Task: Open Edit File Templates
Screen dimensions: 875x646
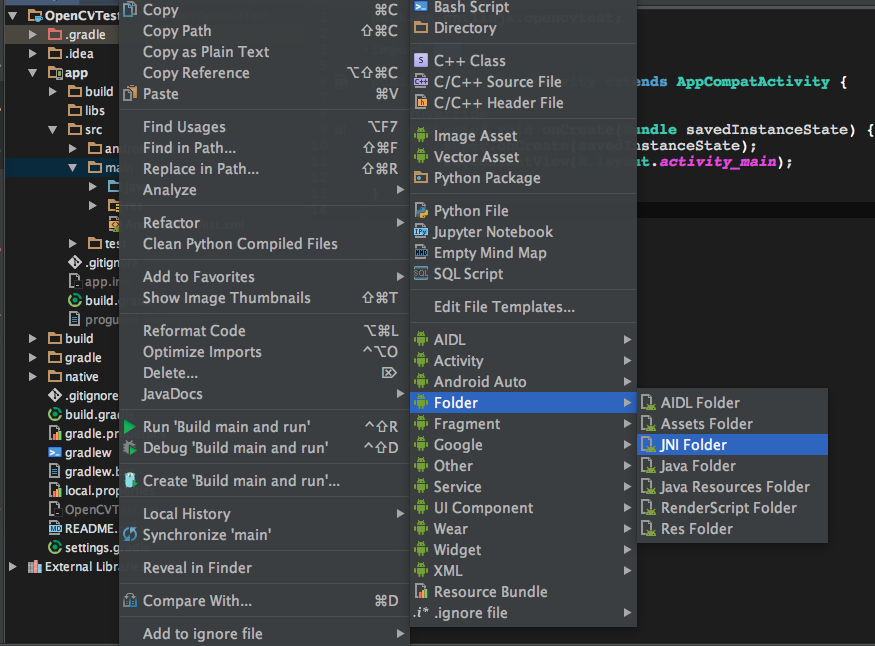Action: coord(523,307)
